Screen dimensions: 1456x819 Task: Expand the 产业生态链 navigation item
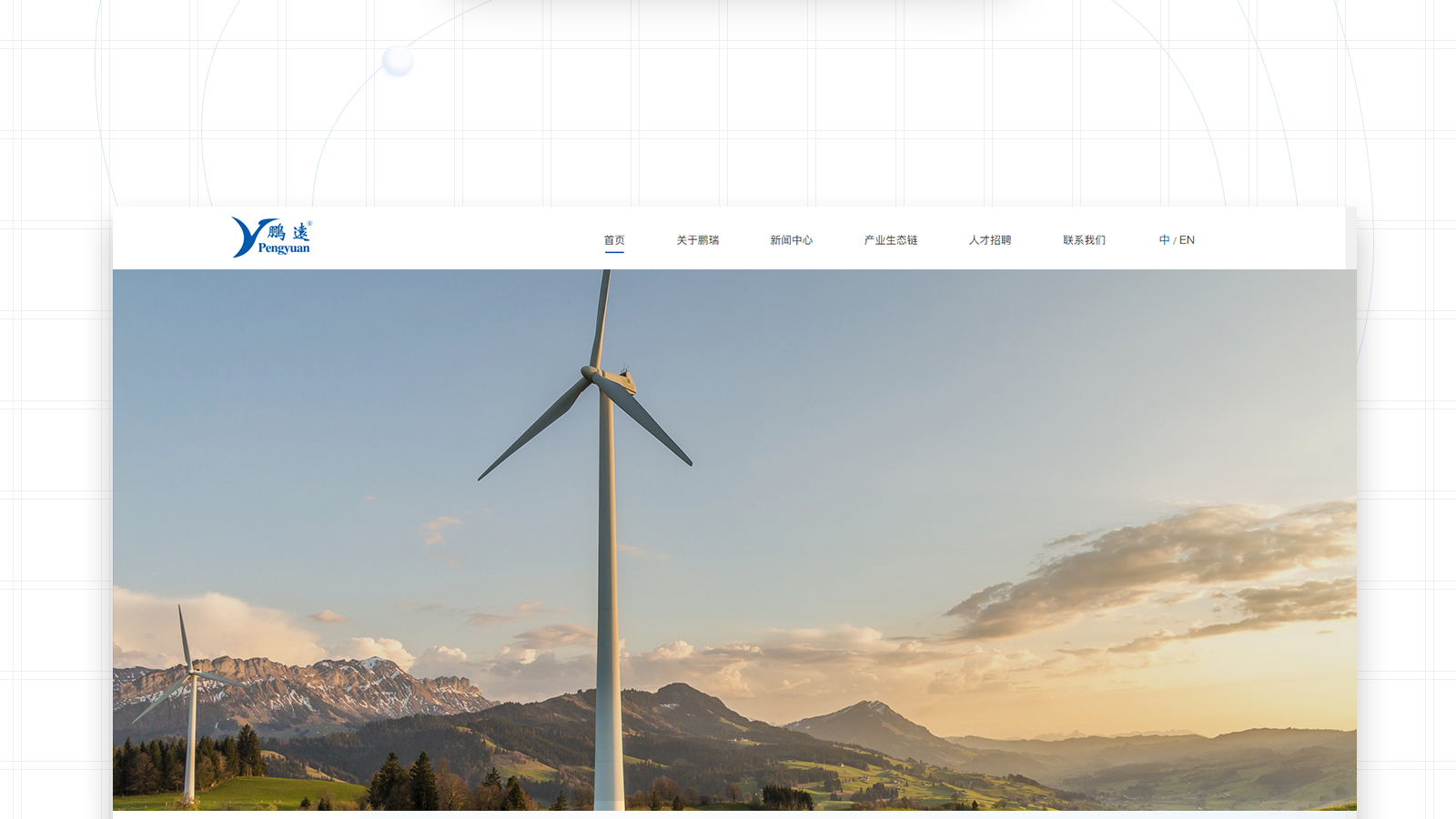890,240
